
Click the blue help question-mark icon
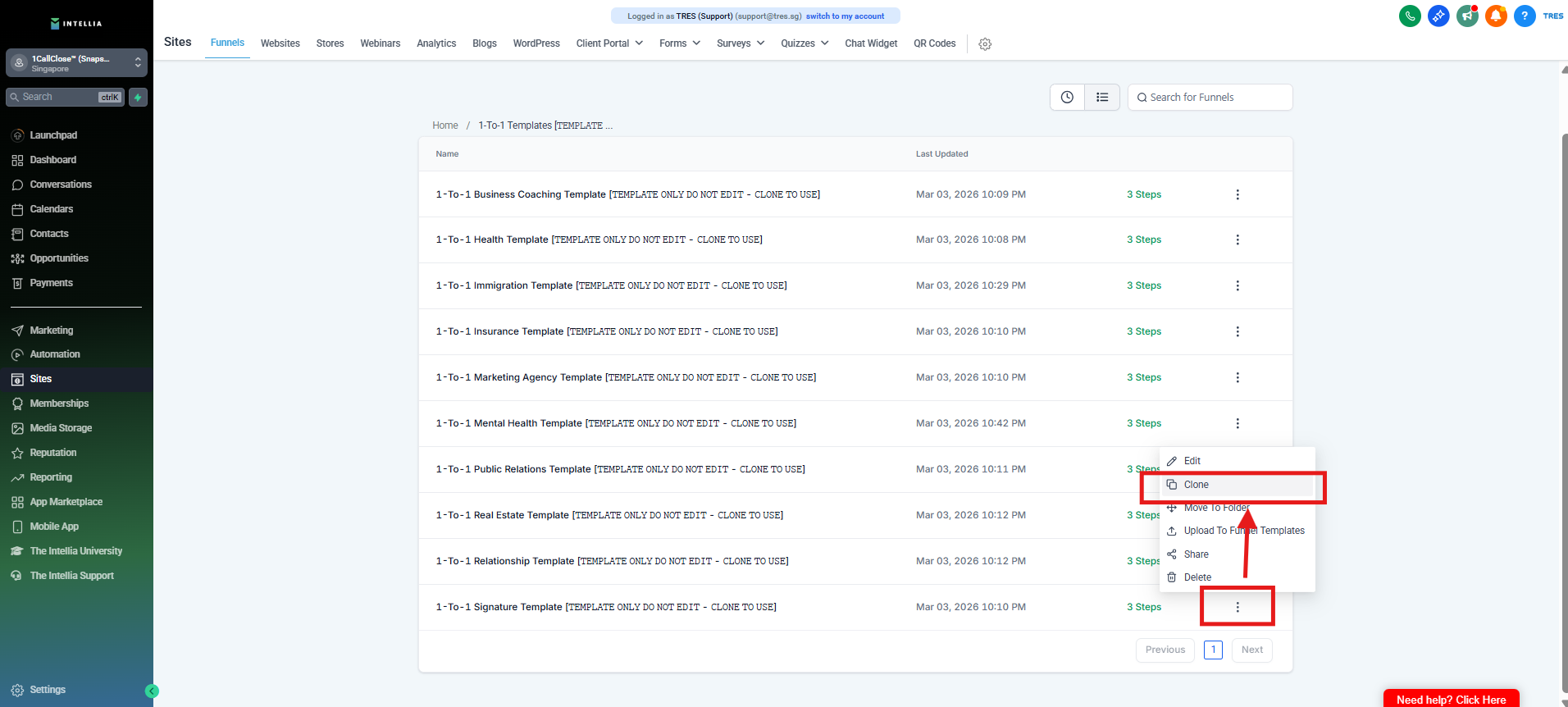(x=1525, y=16)
